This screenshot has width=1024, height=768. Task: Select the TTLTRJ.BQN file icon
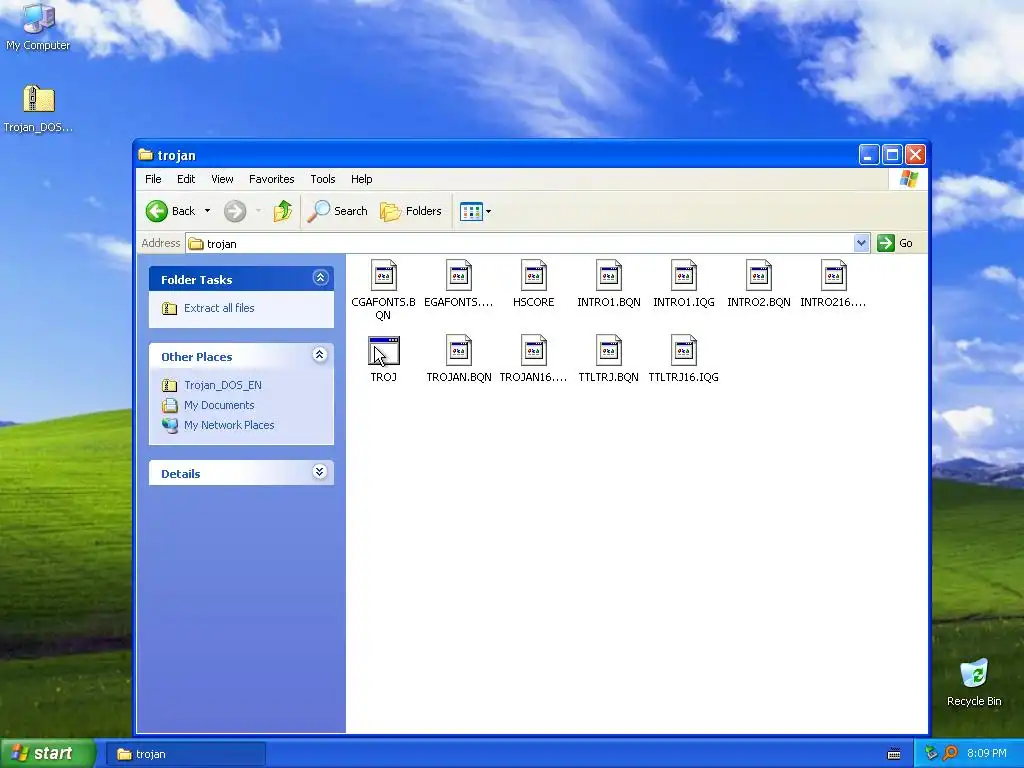609,350
